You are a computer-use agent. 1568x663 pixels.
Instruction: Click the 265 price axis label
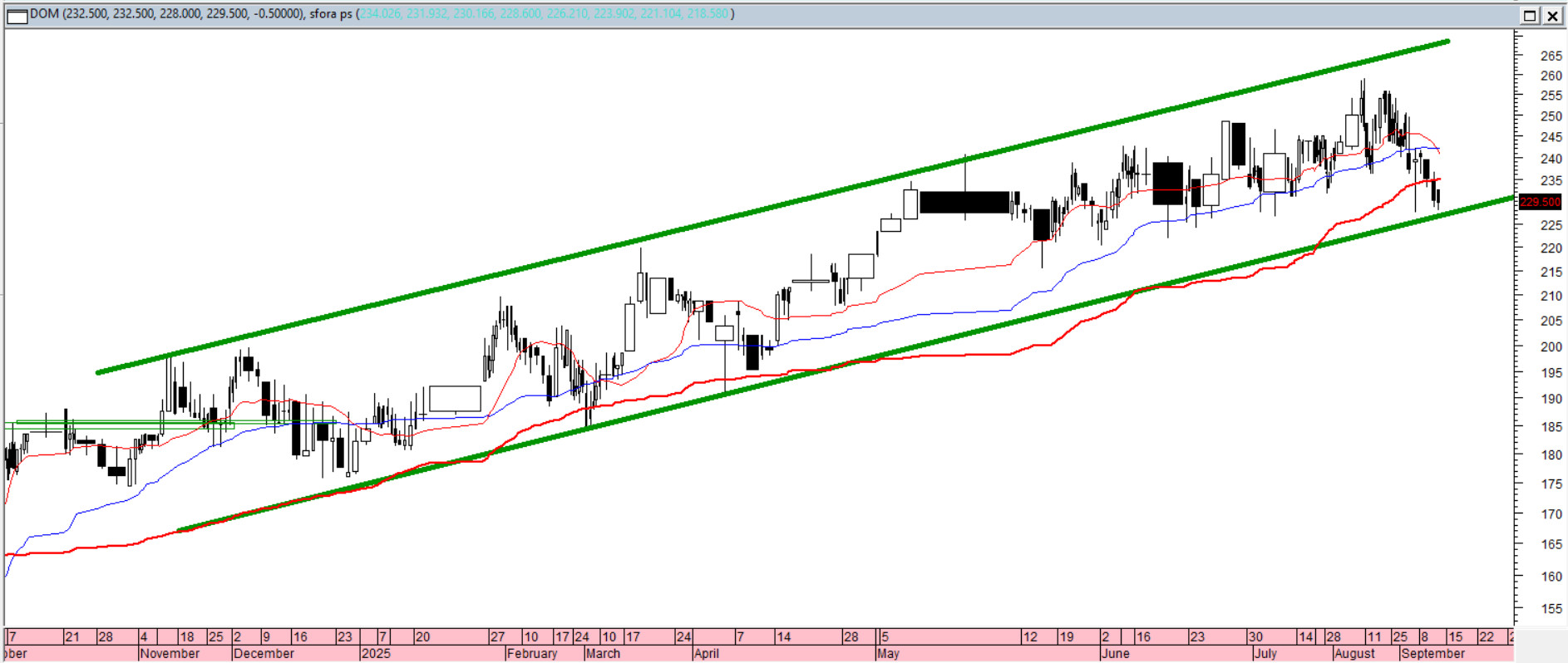pos(1551,56)
